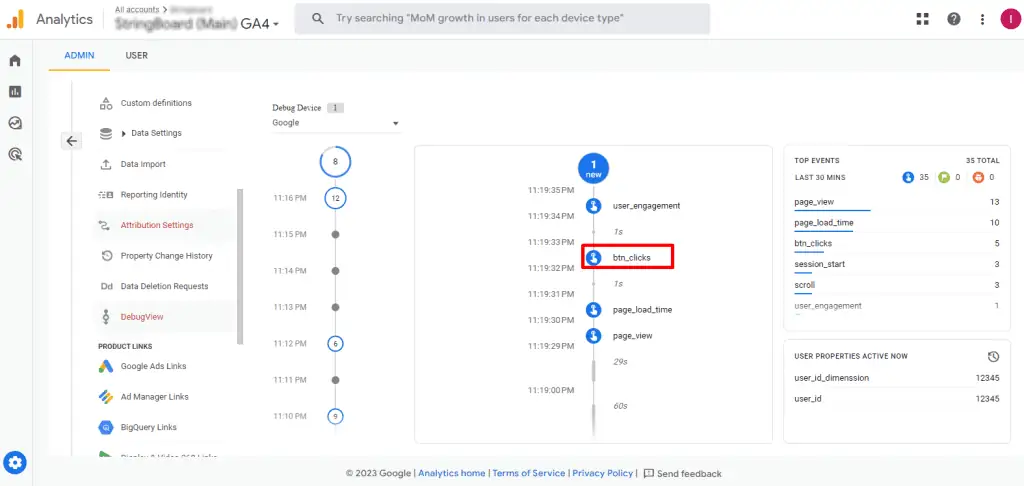Image resolution: width=1024 pixels, height=486 pixels.
Task: Click the search analytics input field
Action: (x=502, y=19)
